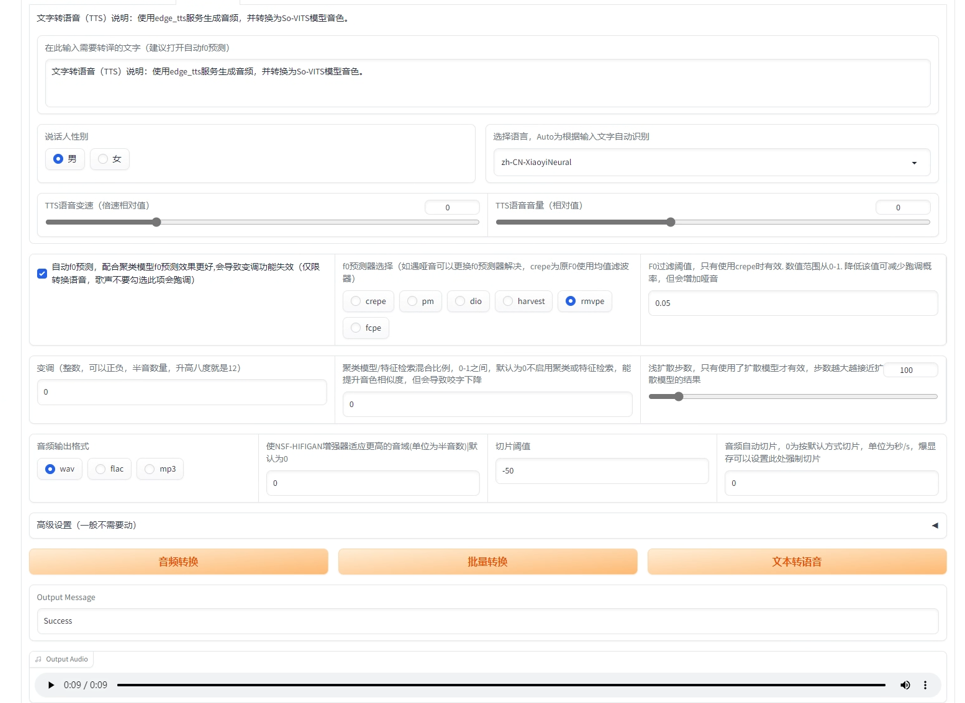Select the rmvpe f0 predictor
965x703 pixels.
585,301
